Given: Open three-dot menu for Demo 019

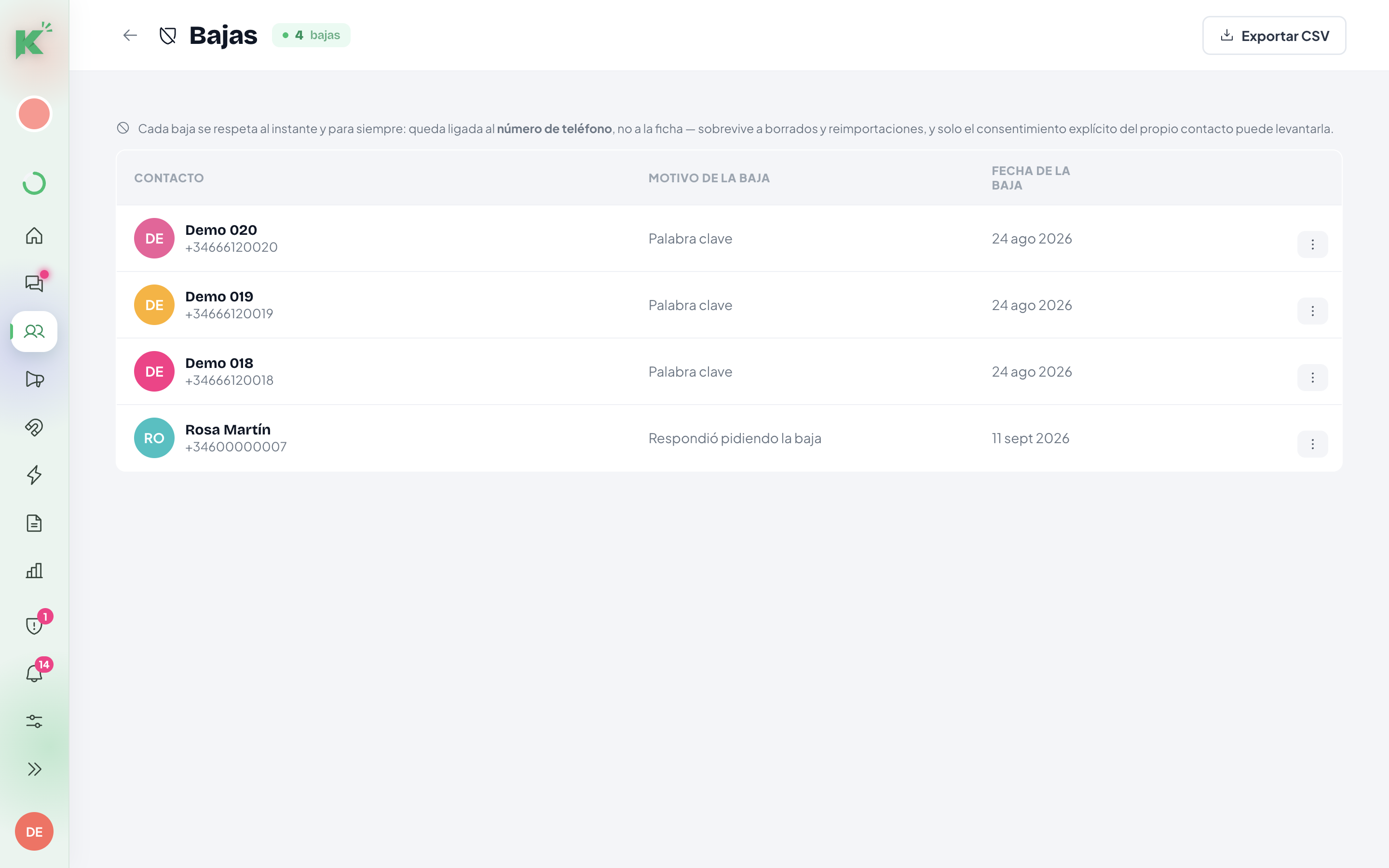Looking at the screenshot, I should (x=1312, y=311).
